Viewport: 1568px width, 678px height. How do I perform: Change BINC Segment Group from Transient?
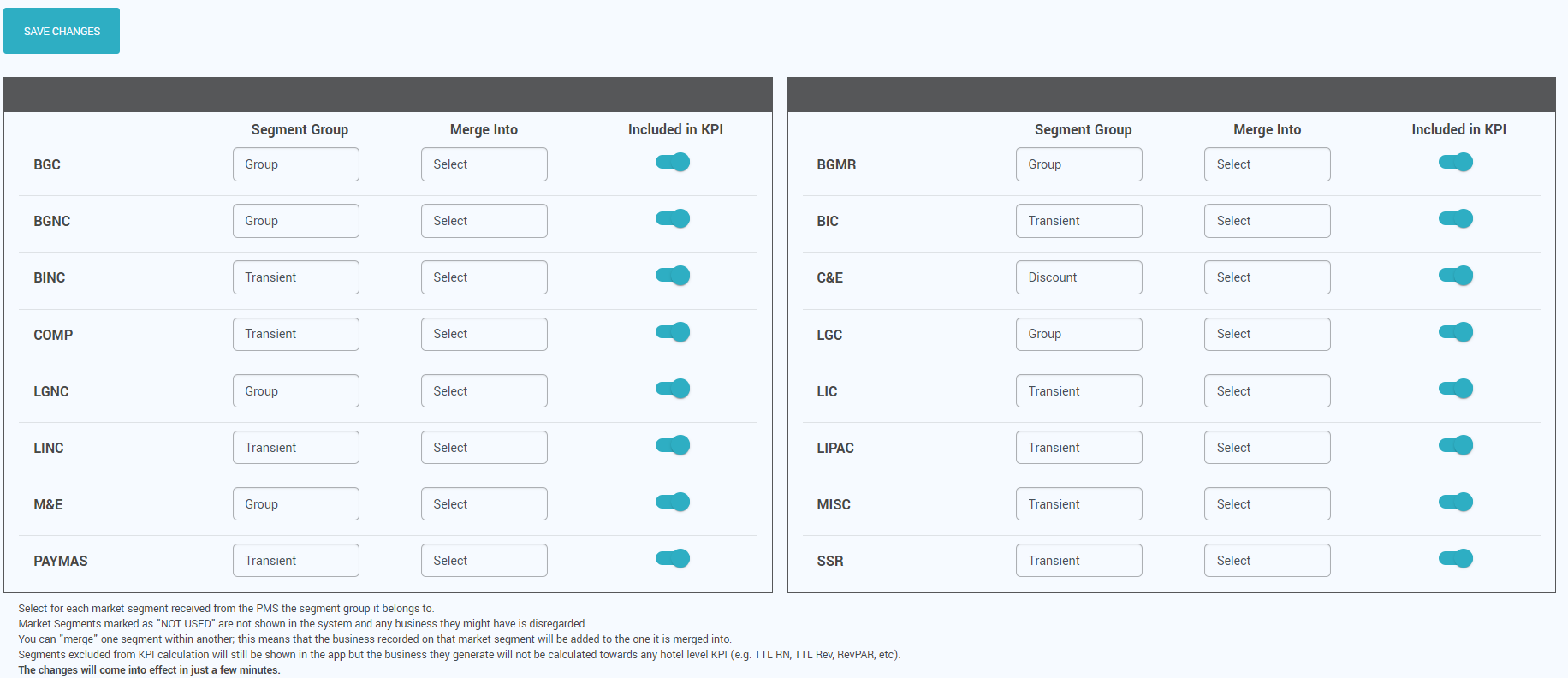click(296, 277)
